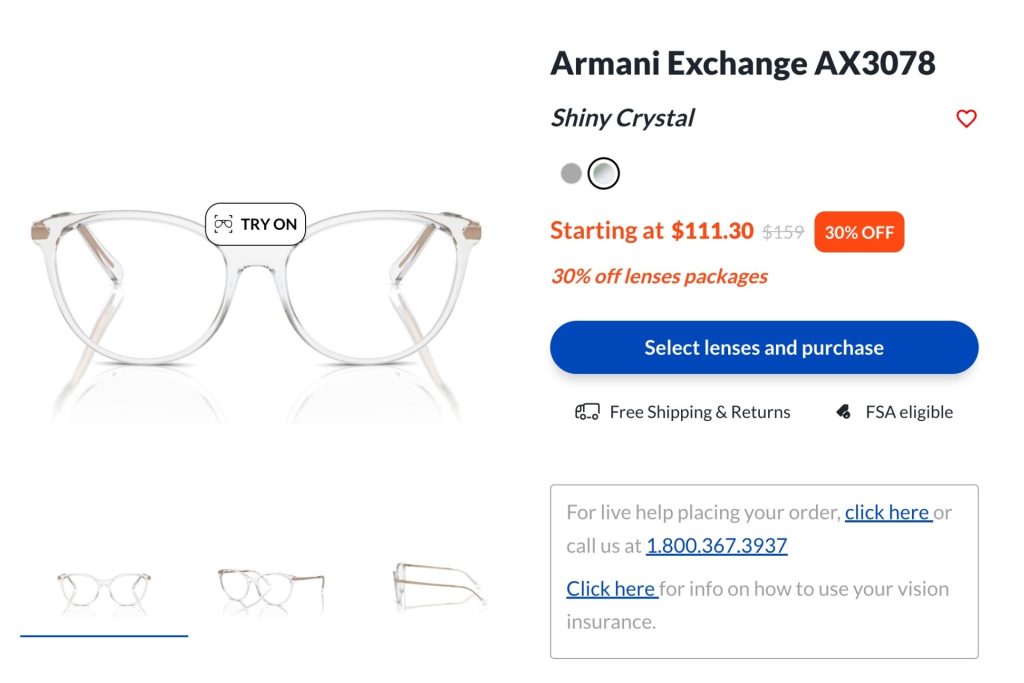1024x683 pixels.
Task: Select the Shiny Crystal color swatch
Action: pyautogui.click(x=603, y=172)
